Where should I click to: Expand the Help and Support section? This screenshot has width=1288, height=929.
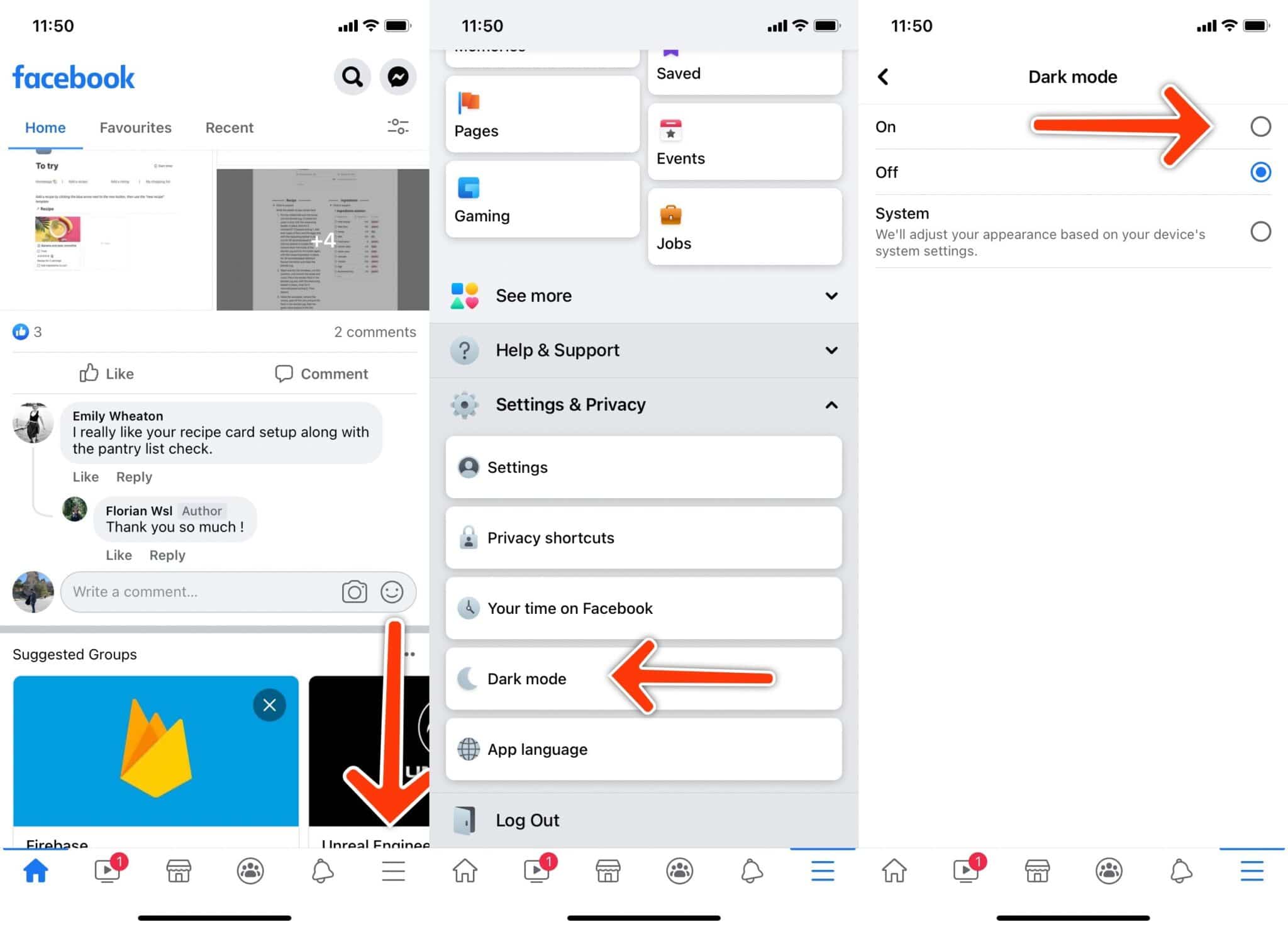tap(644, 350)
